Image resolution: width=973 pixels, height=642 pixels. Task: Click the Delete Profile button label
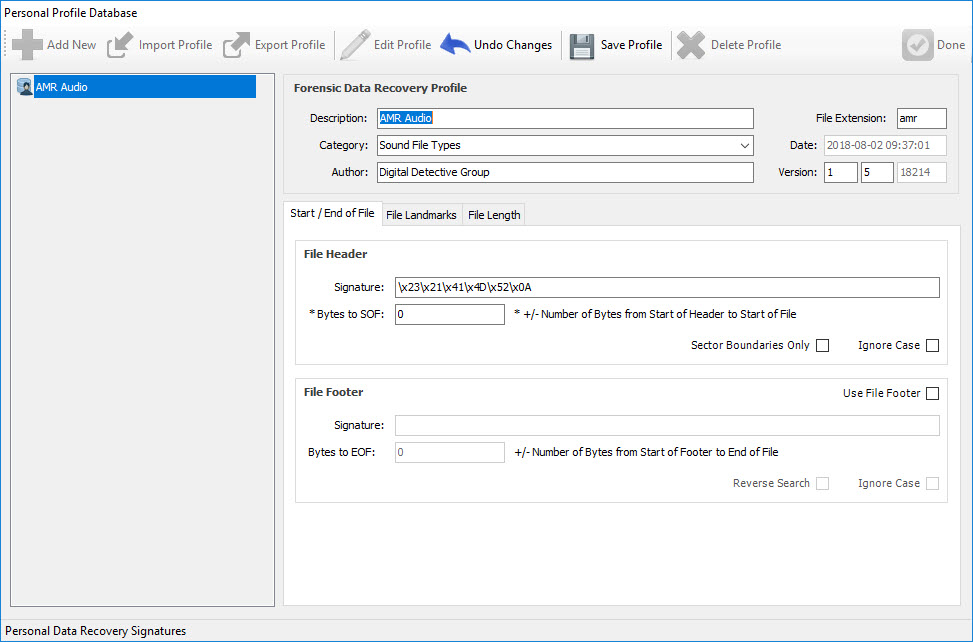pyautogui.click(x=746, y=45)
